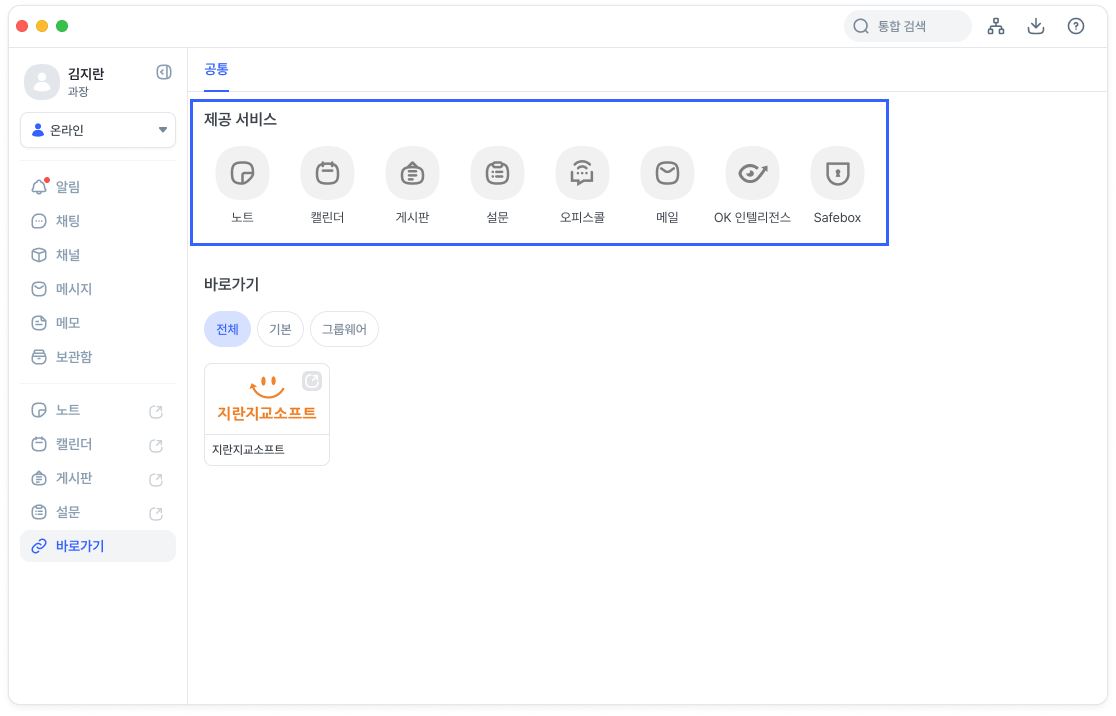Expand the 온라인 status dropdown
This screenshot has width=1116, height=716.
[x=97, y=130]
